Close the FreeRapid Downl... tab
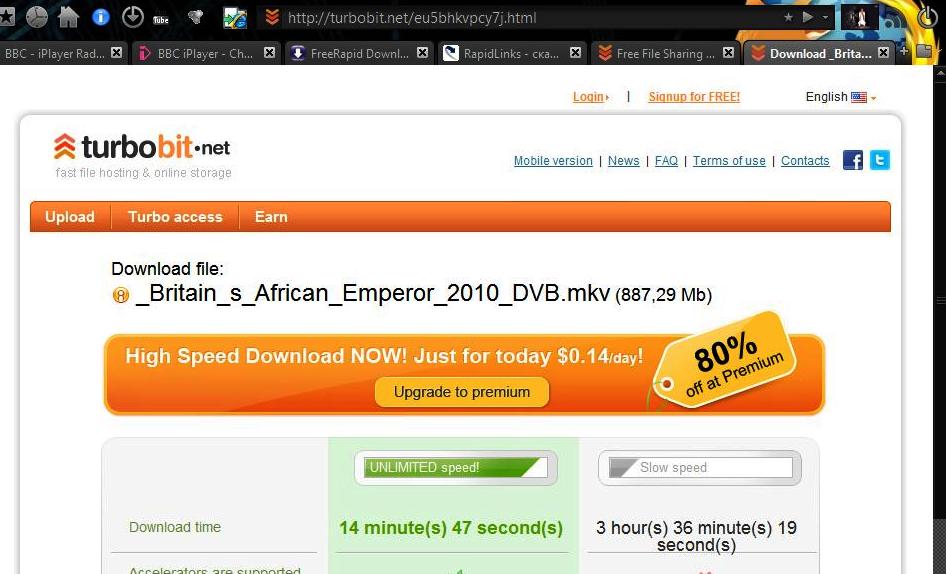 (x=422, y=53)
